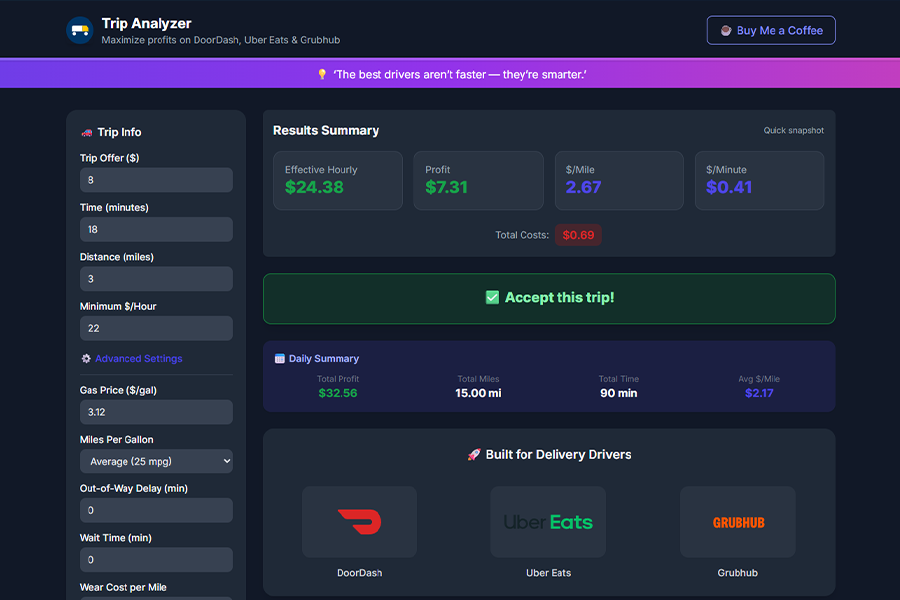Click the gear icon next to Advanced Settings
Viewport: 900px width, 600px height.
pos(85,358)
